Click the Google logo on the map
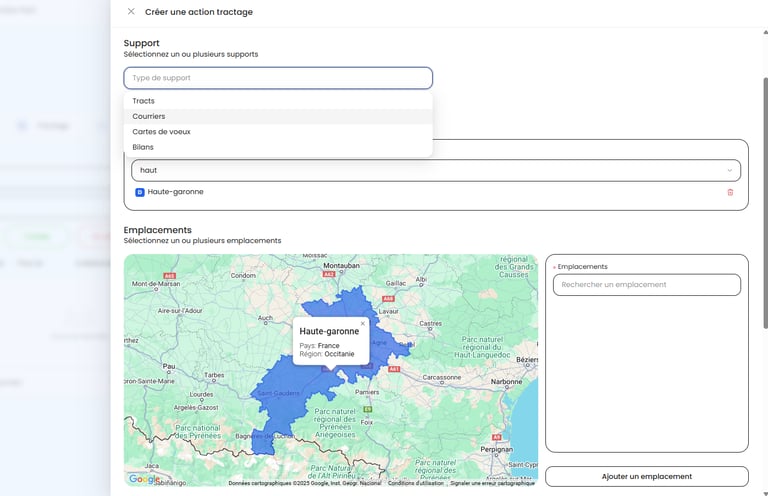Image resolution: width=768 pixels, height=496 pixels. (144, 478)
